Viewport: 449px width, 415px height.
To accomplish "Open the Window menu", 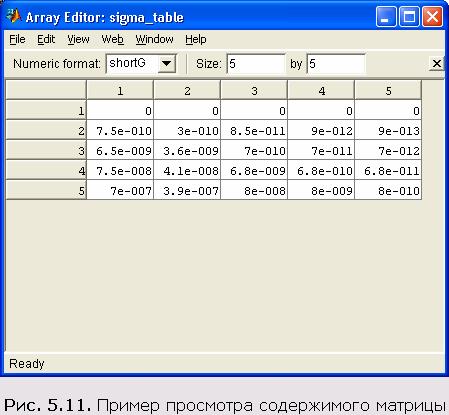I will (x=154, y=39).
